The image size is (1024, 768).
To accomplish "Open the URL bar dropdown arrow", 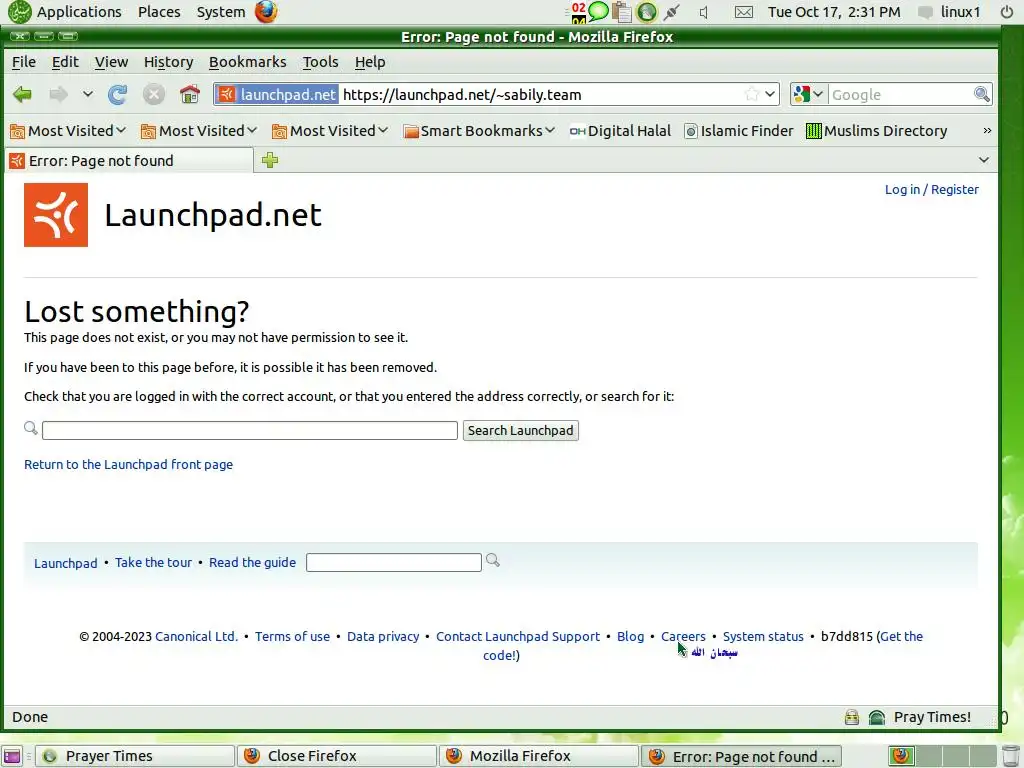I will click(x=771, y=95).
